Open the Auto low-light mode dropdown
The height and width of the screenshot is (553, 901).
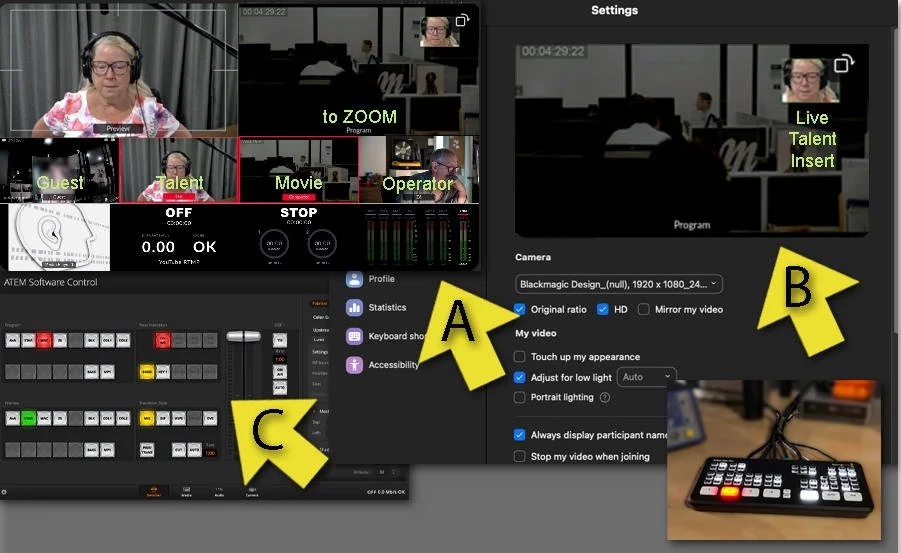(x=646, y=377)
